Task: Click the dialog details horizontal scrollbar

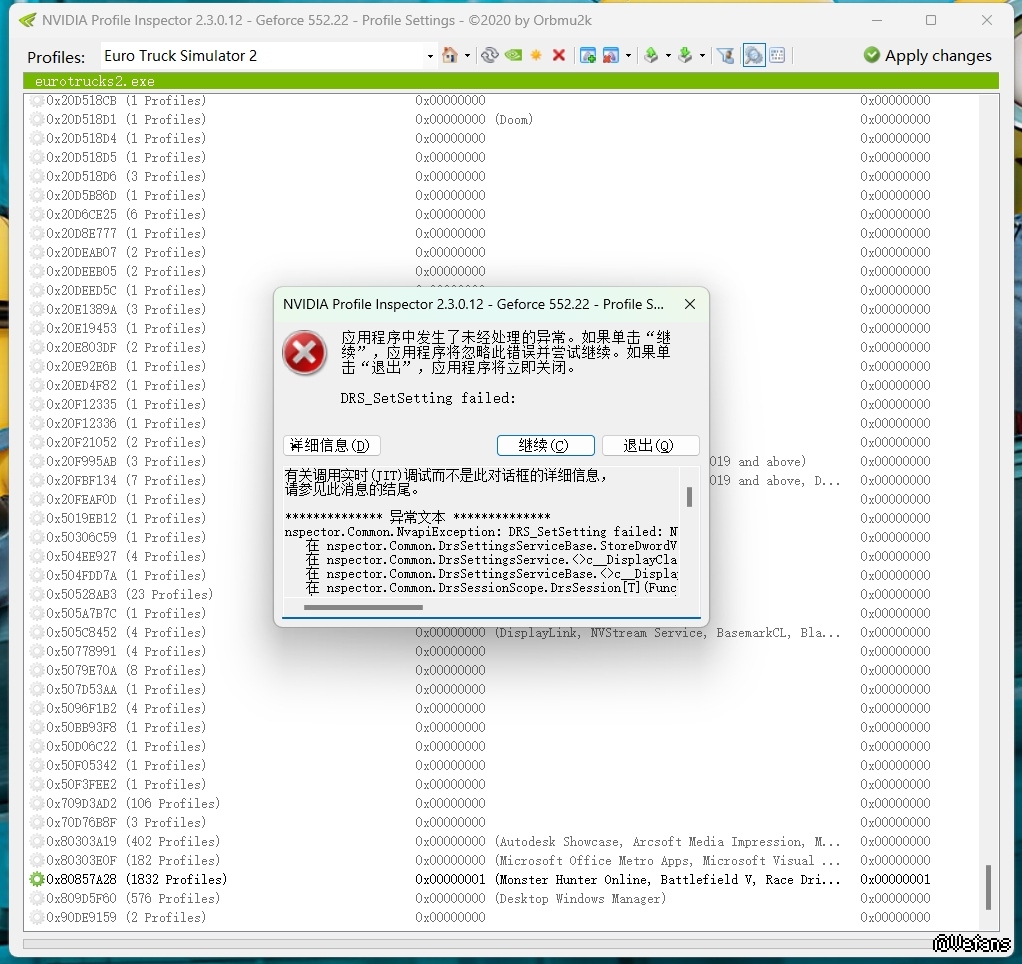Action: pyautogui.click(x=363, y=607)
